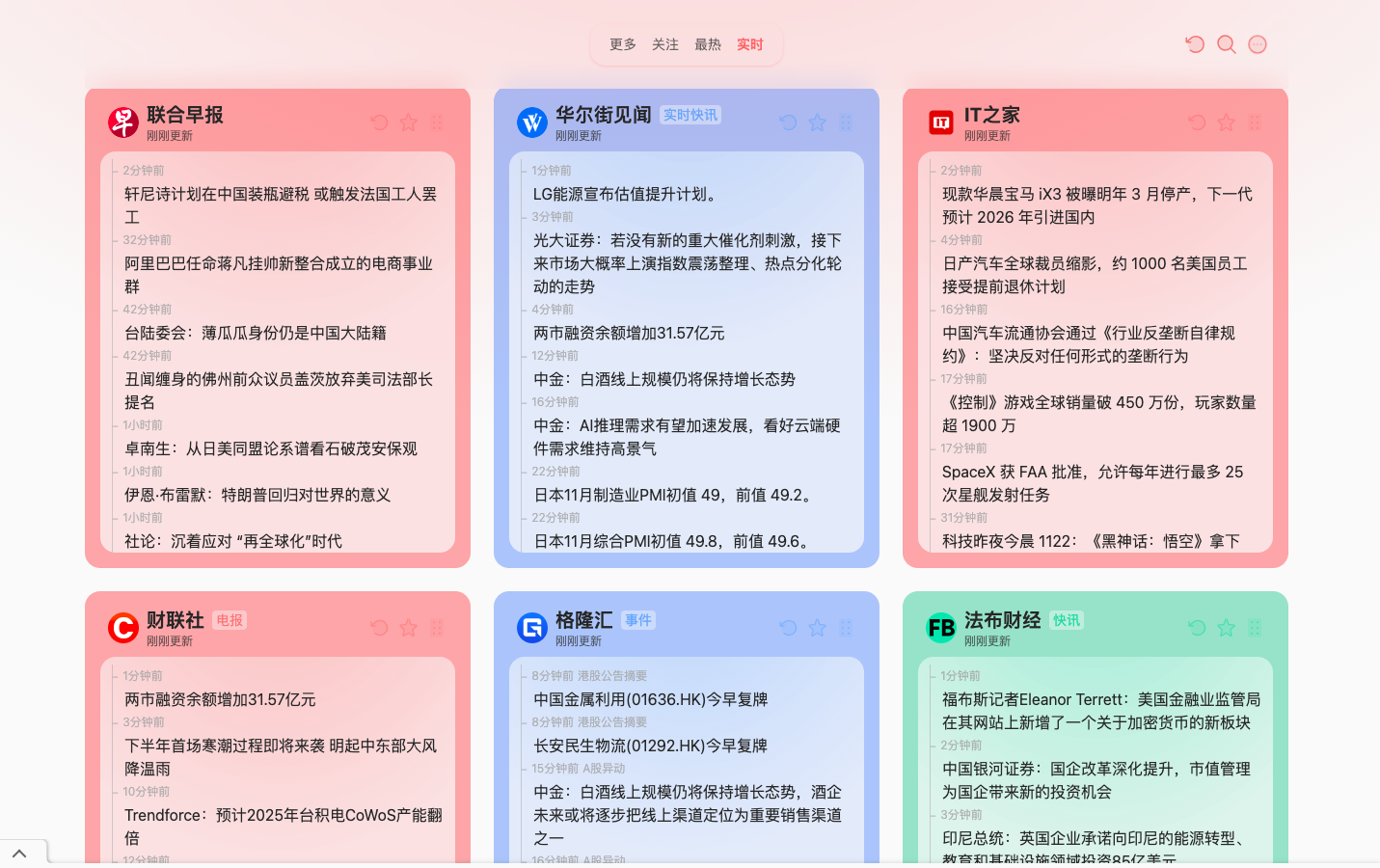Click the global refresh icon in header
Image resolution: width=1380 pixels, height=868 pixels.
click(x=1195, y=44)
